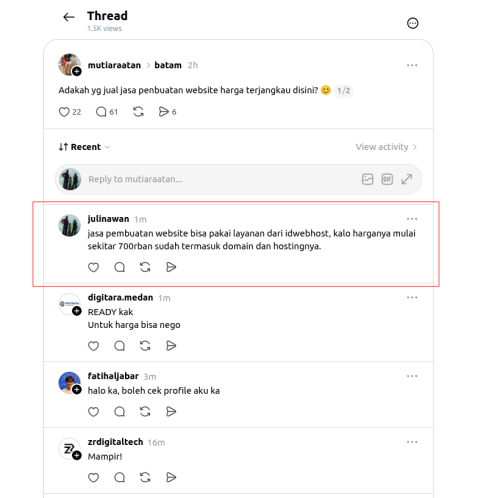Repost mutiaraatan's website question
This screenshot has width=500, height=498.
pos(138,112)
